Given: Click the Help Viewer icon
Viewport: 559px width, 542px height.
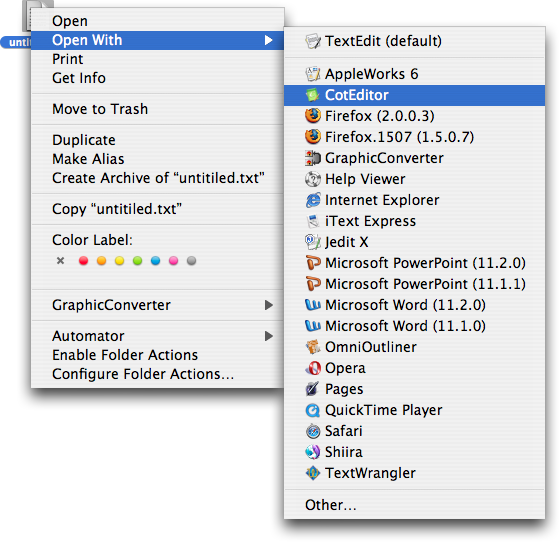Looking at the screenshot, I should coord(313,179).
